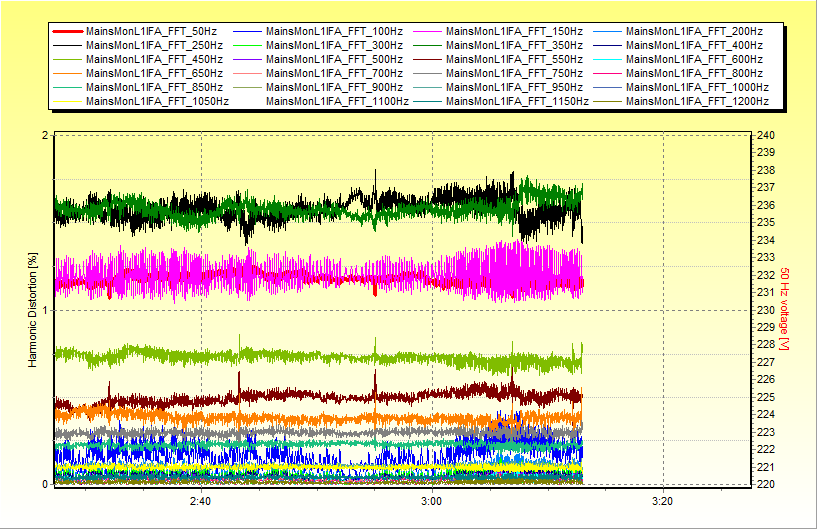Click the light green trace in the plot
This screenshot has width=817, height=529.
click(300, 355)
